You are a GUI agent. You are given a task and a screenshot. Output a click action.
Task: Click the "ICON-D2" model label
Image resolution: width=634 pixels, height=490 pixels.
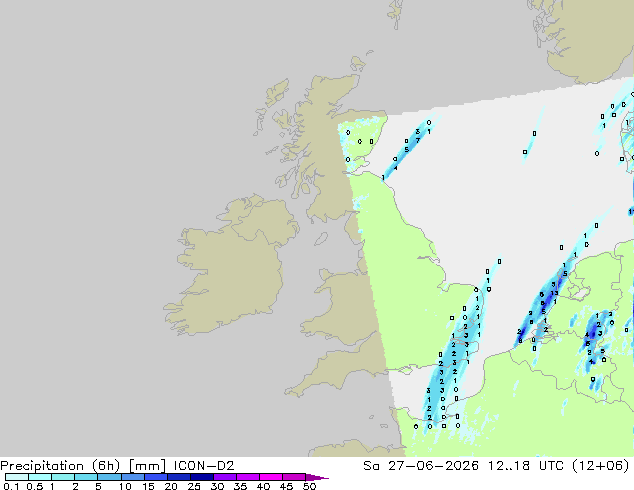pyautogui.click(x=204, y=466)
